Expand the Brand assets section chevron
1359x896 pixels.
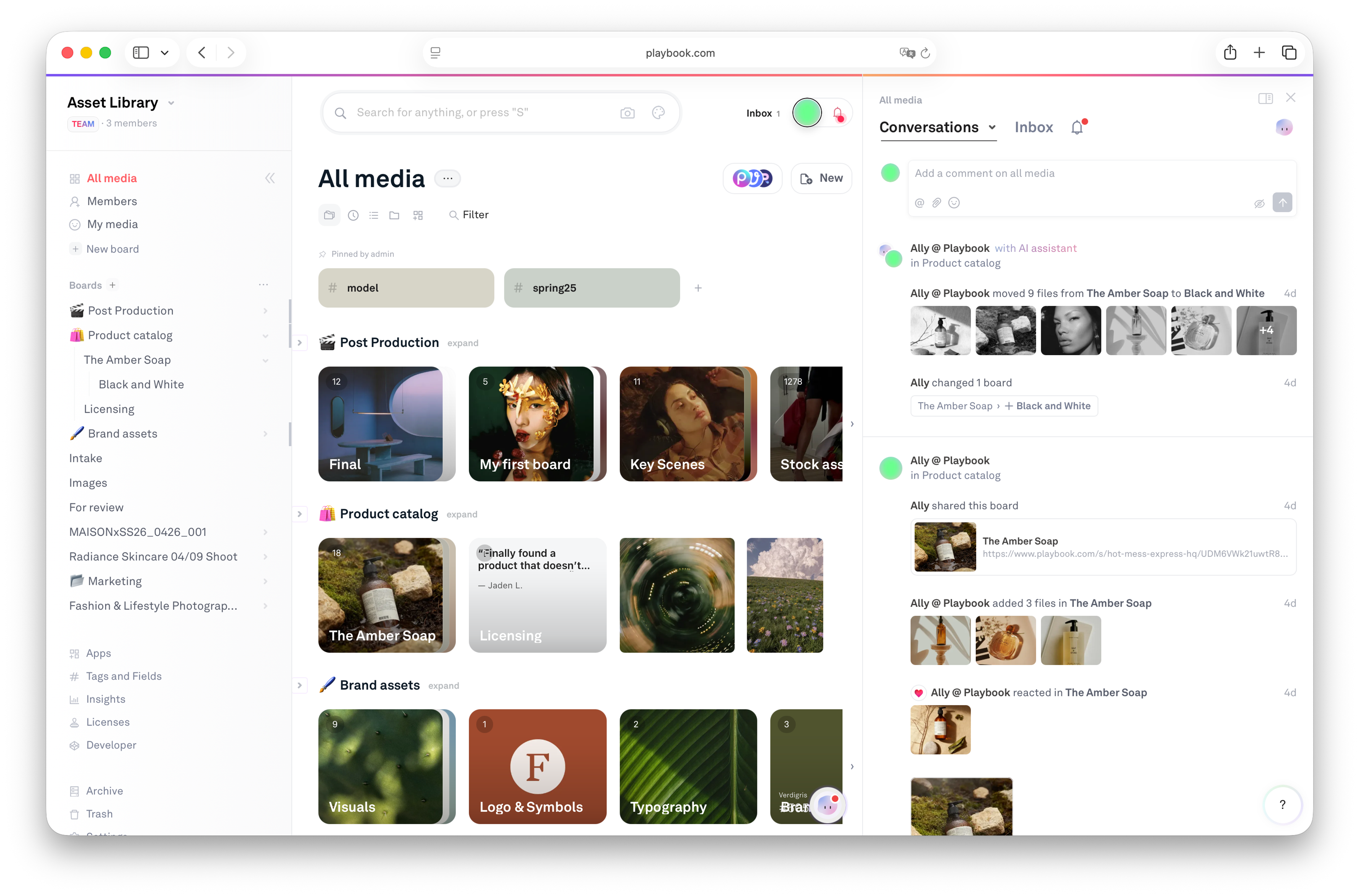pyautogui.click(x=300, y=685)
